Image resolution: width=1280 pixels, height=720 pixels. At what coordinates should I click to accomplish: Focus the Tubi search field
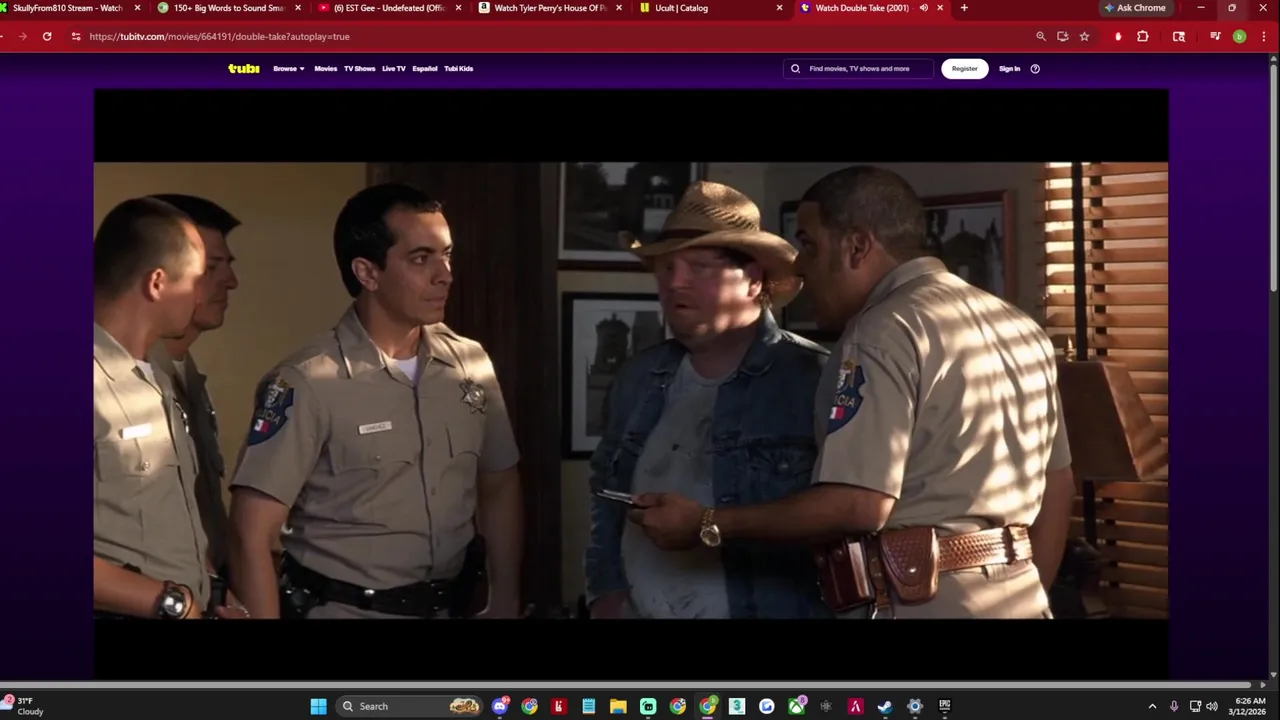tap(859, 69)
